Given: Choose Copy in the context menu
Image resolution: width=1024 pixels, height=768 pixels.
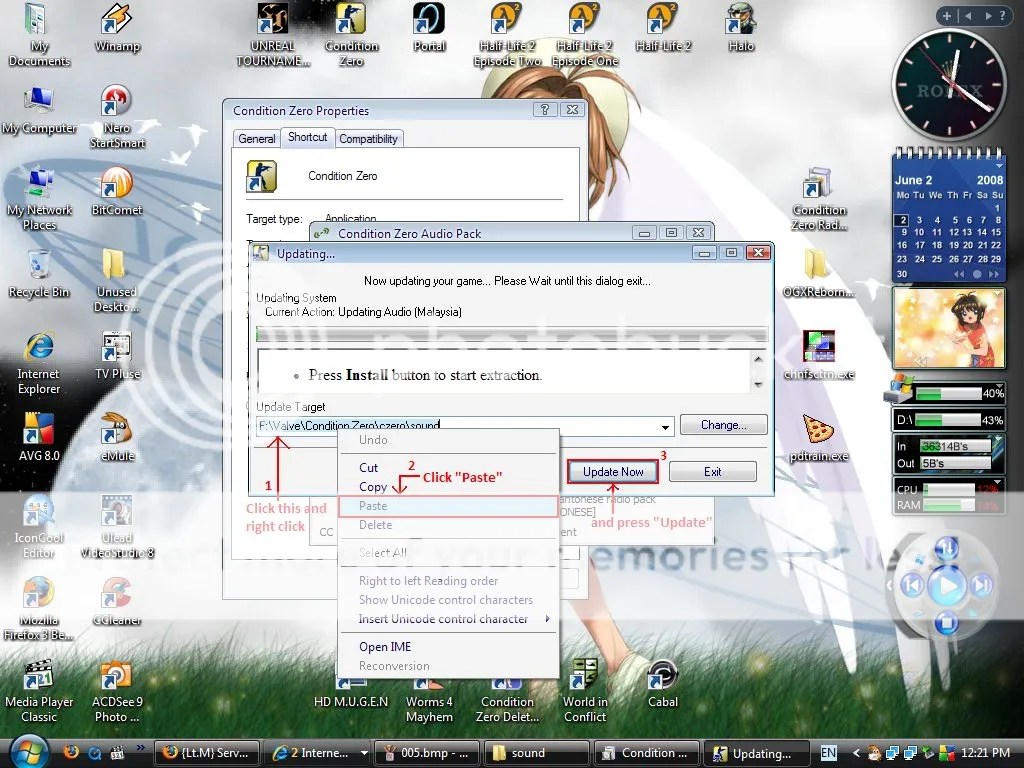Looking at the screenshot, I should click(448, 487).
